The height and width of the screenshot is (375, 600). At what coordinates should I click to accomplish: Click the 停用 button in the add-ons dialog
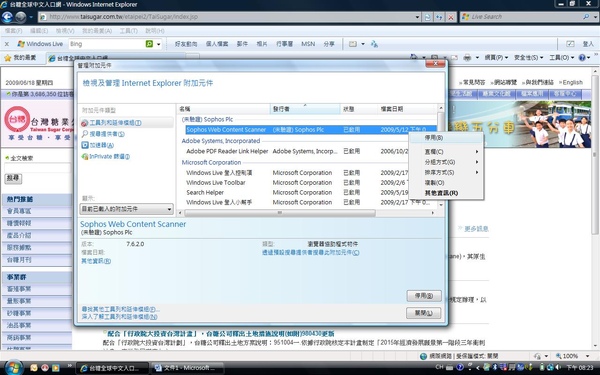[x=424, y=296]
